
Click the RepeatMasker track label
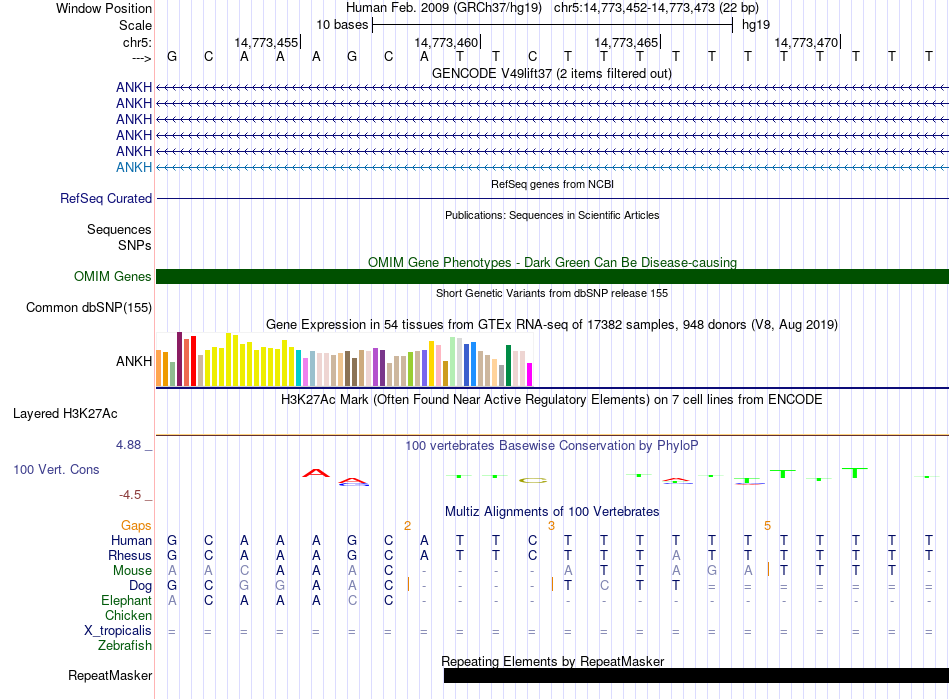coord(109,676)
